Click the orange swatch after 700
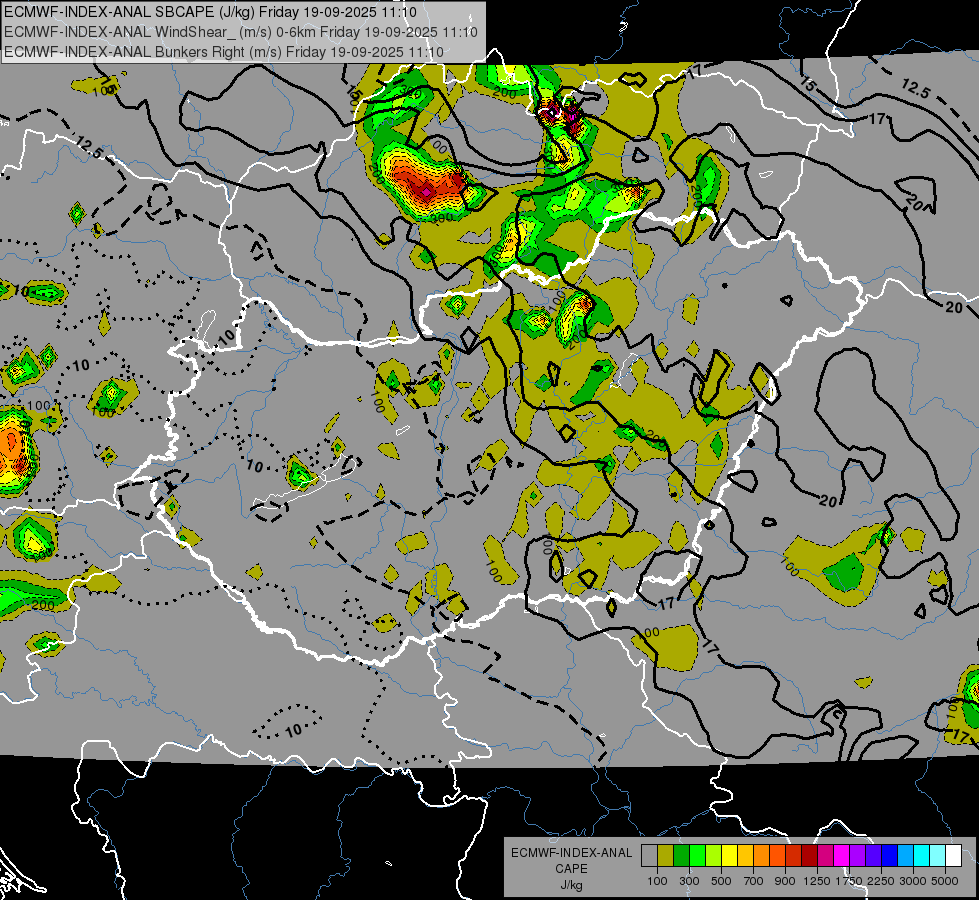Image resolution: width=979 pixels, height=900 pixels. click(762, 856)
